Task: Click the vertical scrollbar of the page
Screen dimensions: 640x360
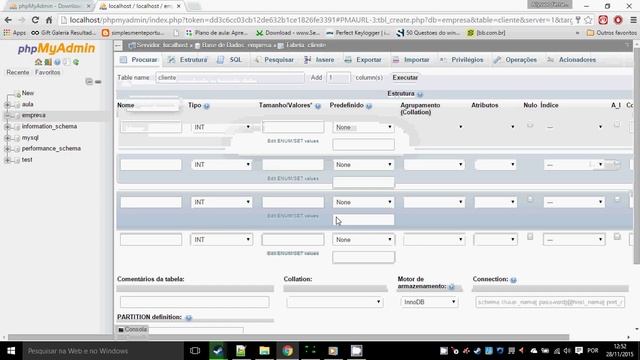Action: tap(636, 157)
